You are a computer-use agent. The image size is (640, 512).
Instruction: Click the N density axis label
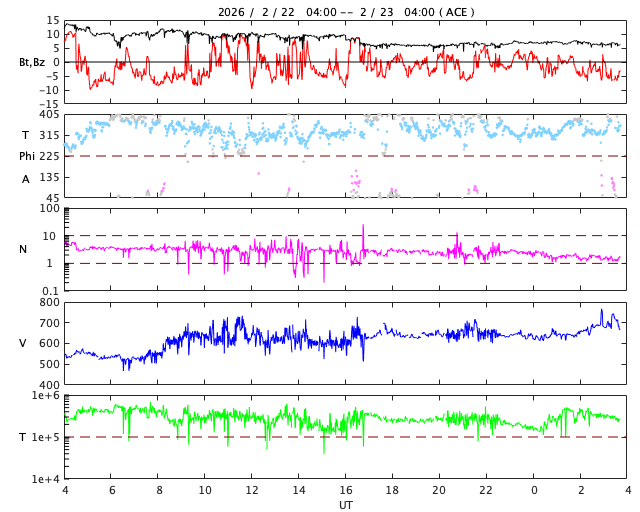pos(23,249)
